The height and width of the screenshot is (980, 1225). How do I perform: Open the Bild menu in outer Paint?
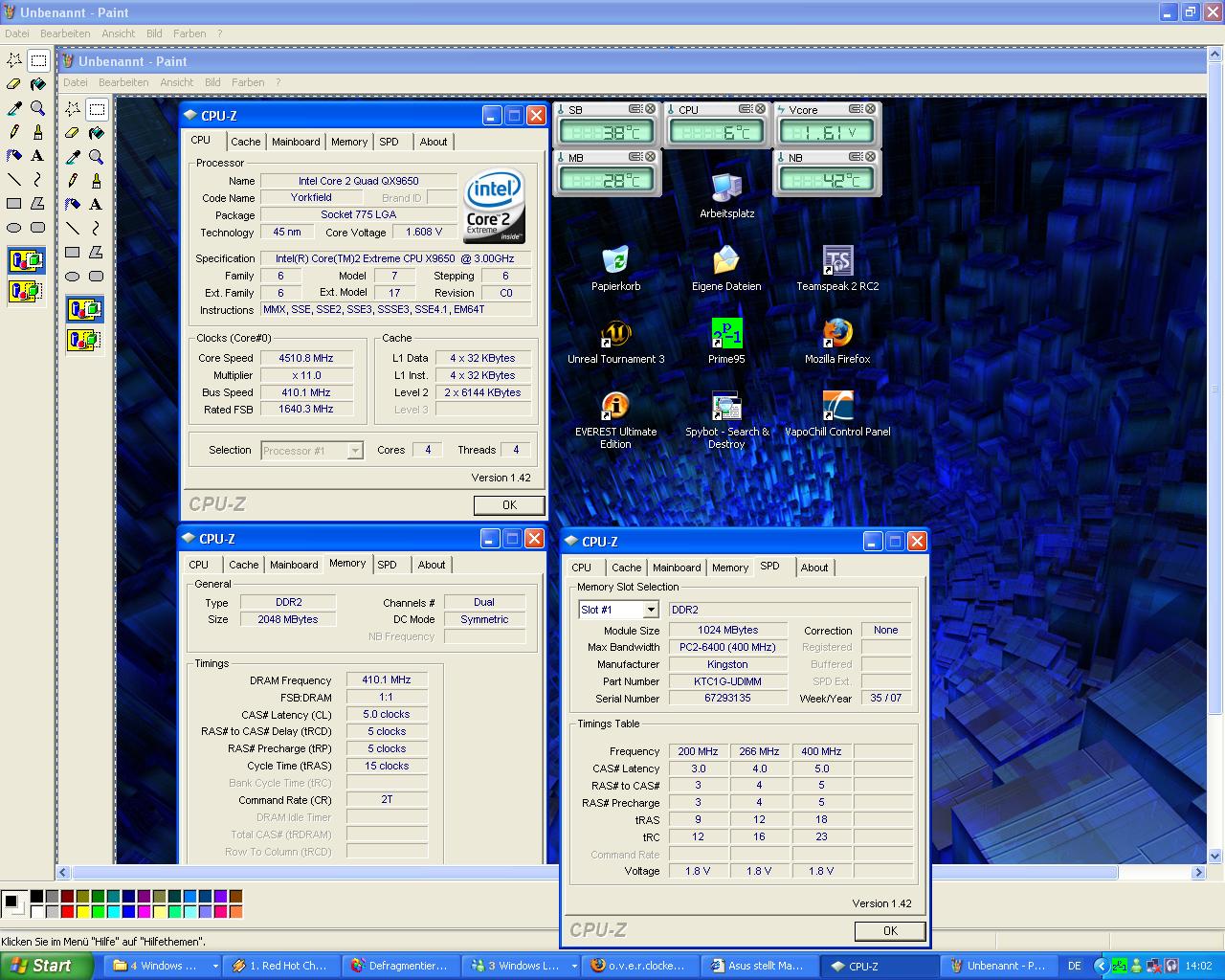click(x=154, y=33)
